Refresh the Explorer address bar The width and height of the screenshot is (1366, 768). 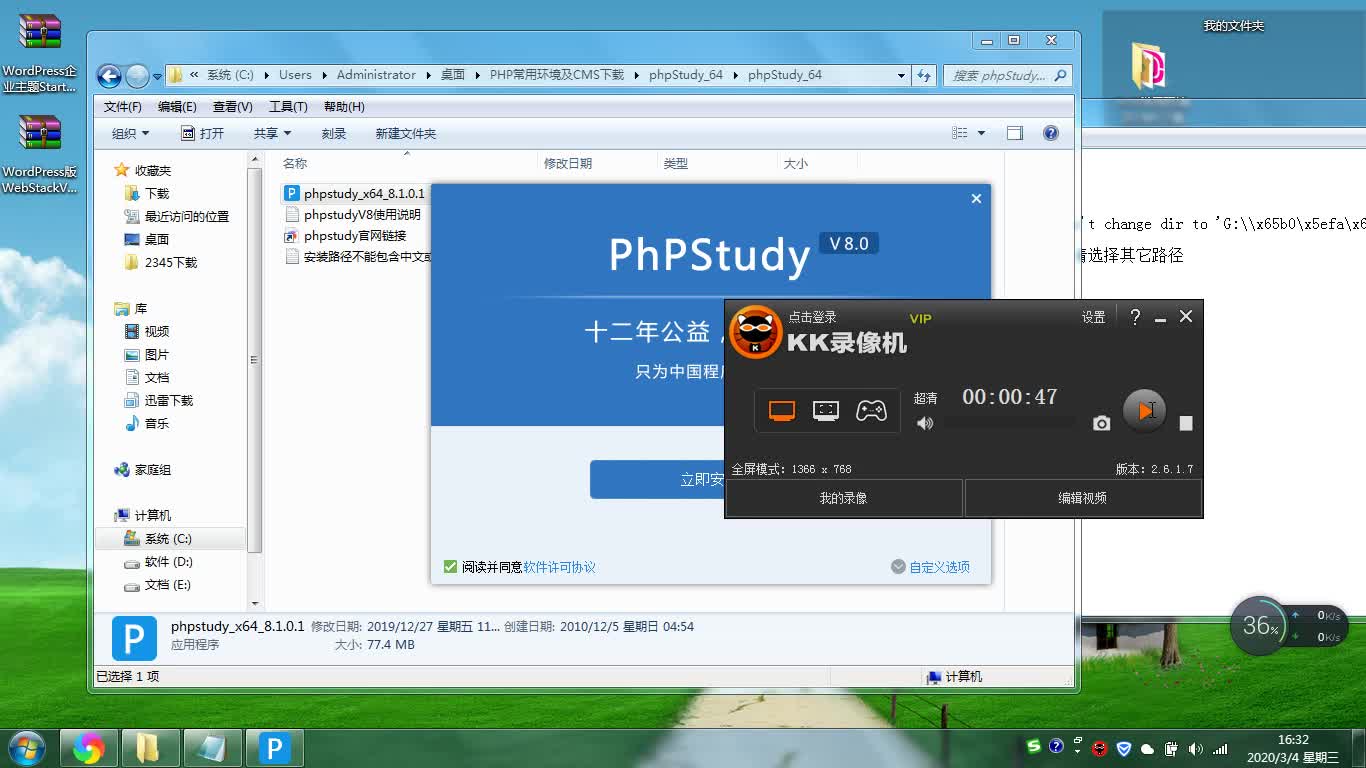(x=924, y=75)
